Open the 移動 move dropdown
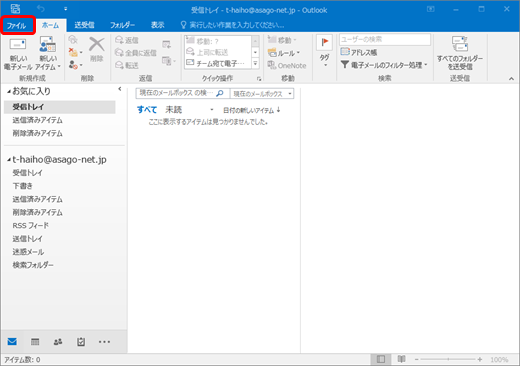Image resolution: width=520 pixels, height=366 pixels. coord(282,40)
